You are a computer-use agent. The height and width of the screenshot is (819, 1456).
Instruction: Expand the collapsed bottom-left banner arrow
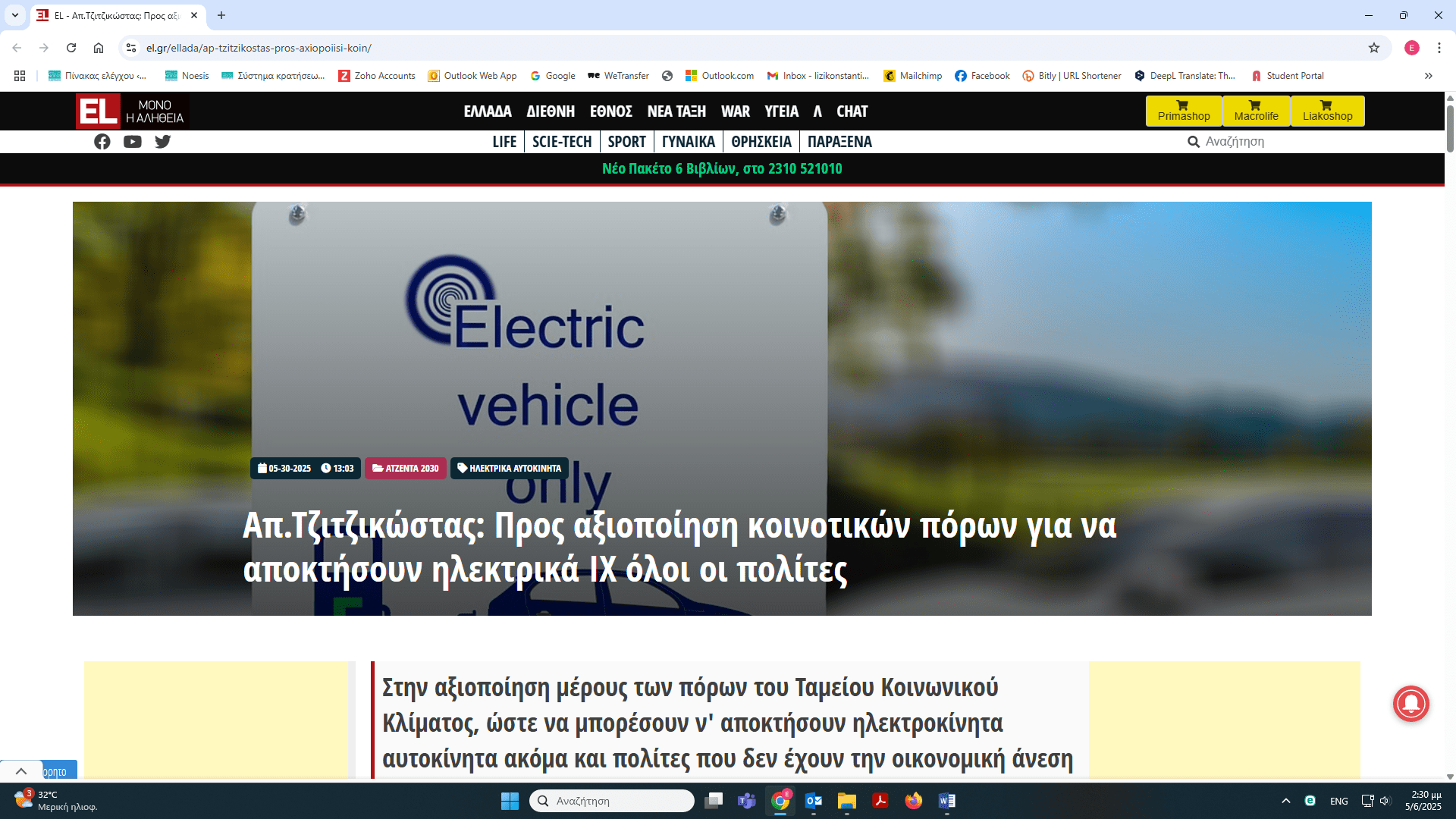[x=21, y=771]
